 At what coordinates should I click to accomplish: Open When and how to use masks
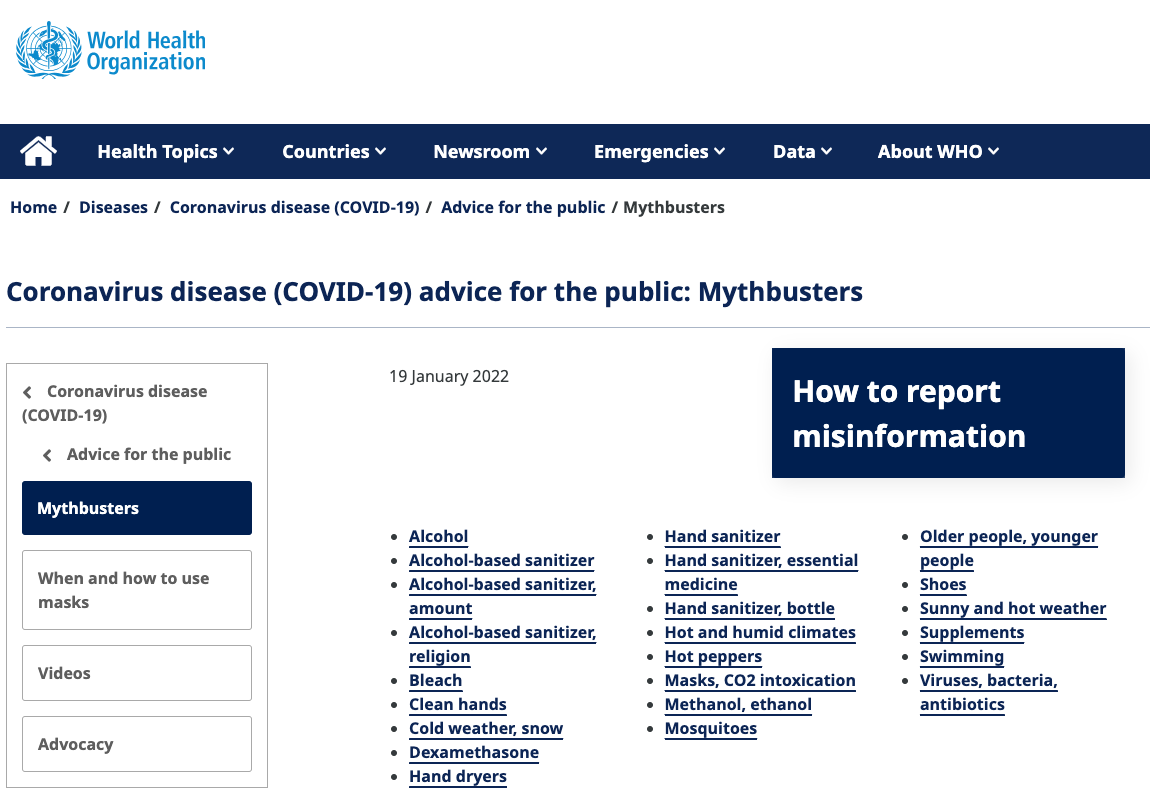[137, 590]
